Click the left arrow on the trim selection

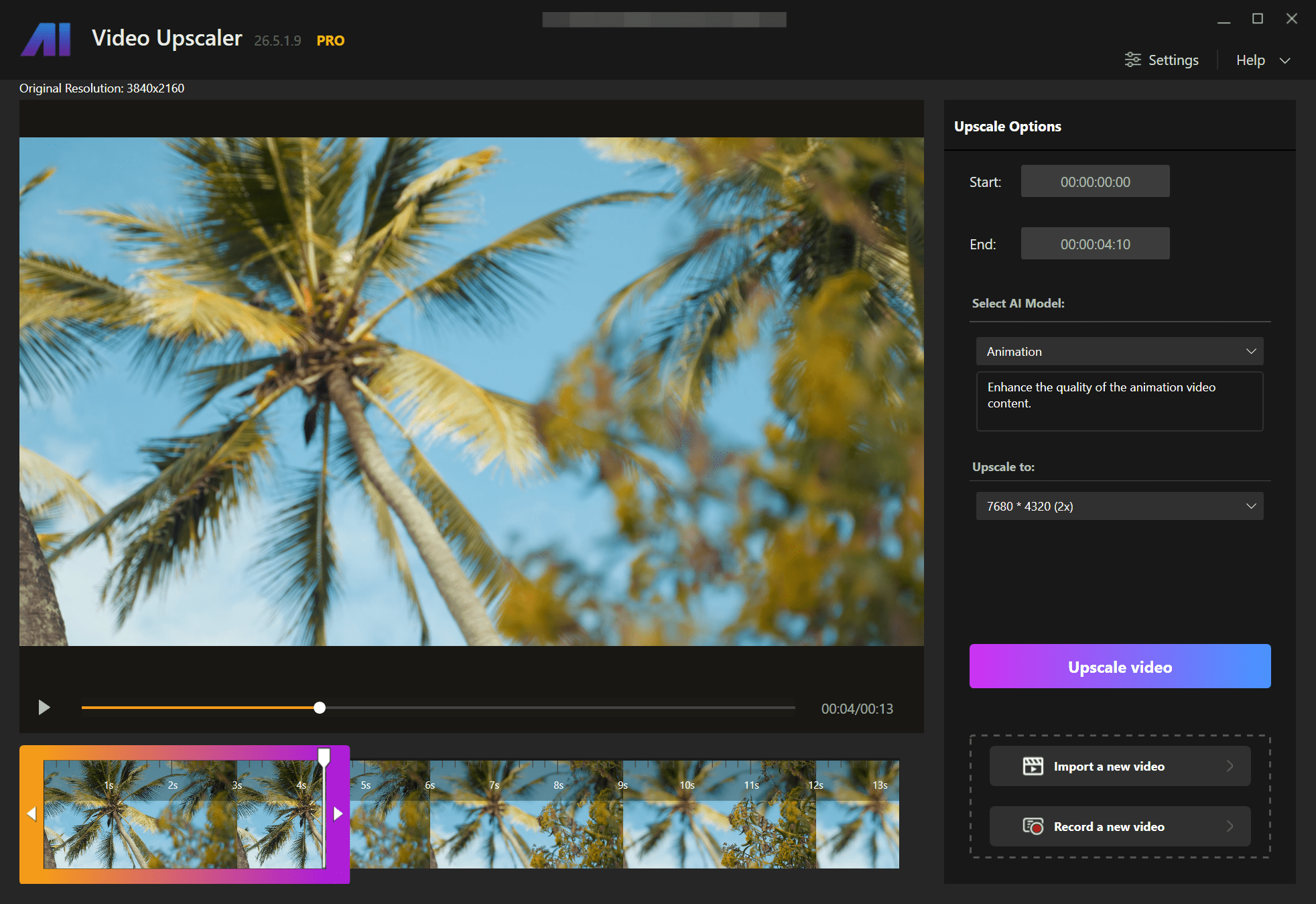coord(31,813)
